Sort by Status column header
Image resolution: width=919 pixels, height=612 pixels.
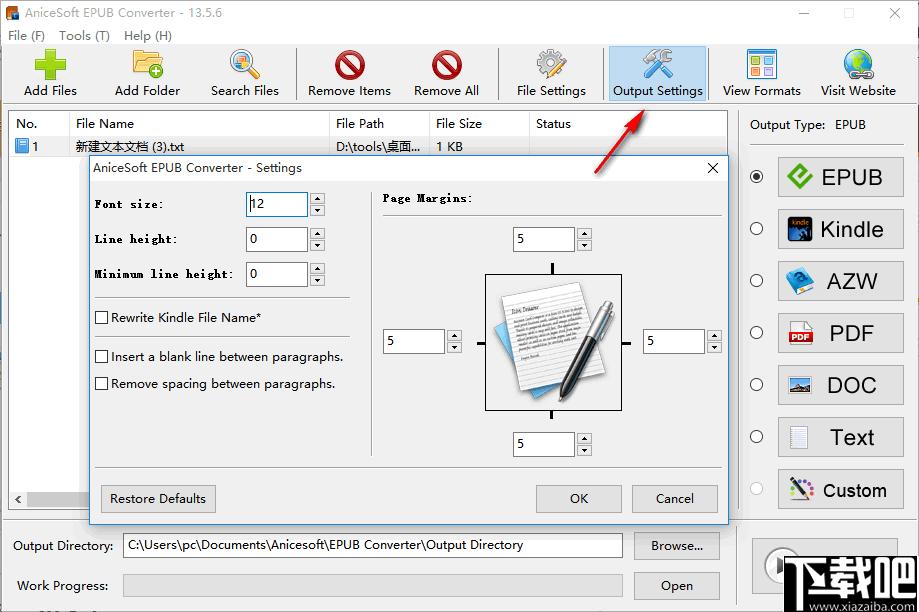click(x=628, y=124)
